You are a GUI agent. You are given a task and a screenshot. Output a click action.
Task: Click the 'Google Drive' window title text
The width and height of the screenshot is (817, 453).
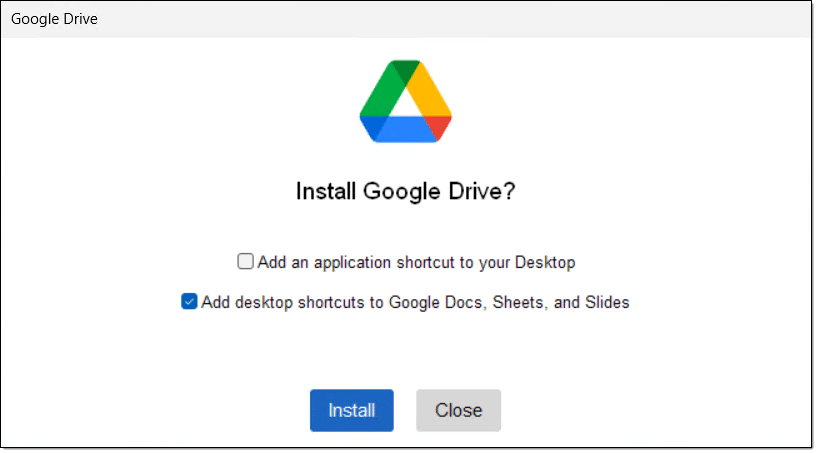click(54, 19)
